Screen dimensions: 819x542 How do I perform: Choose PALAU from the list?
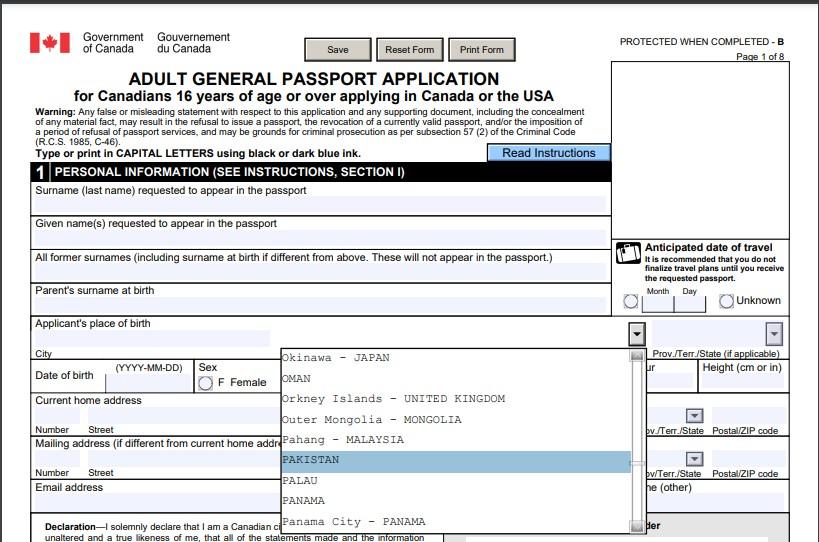pyautogui.click(x=456, y=481)
